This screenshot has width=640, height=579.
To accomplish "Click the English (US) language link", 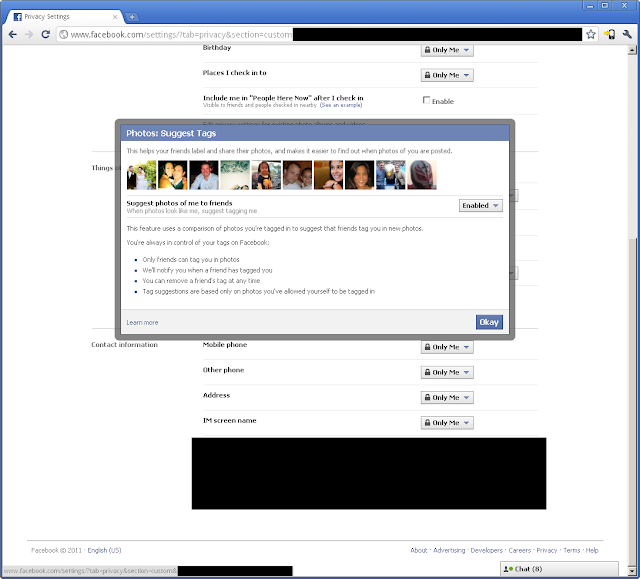I will point(104,550).
